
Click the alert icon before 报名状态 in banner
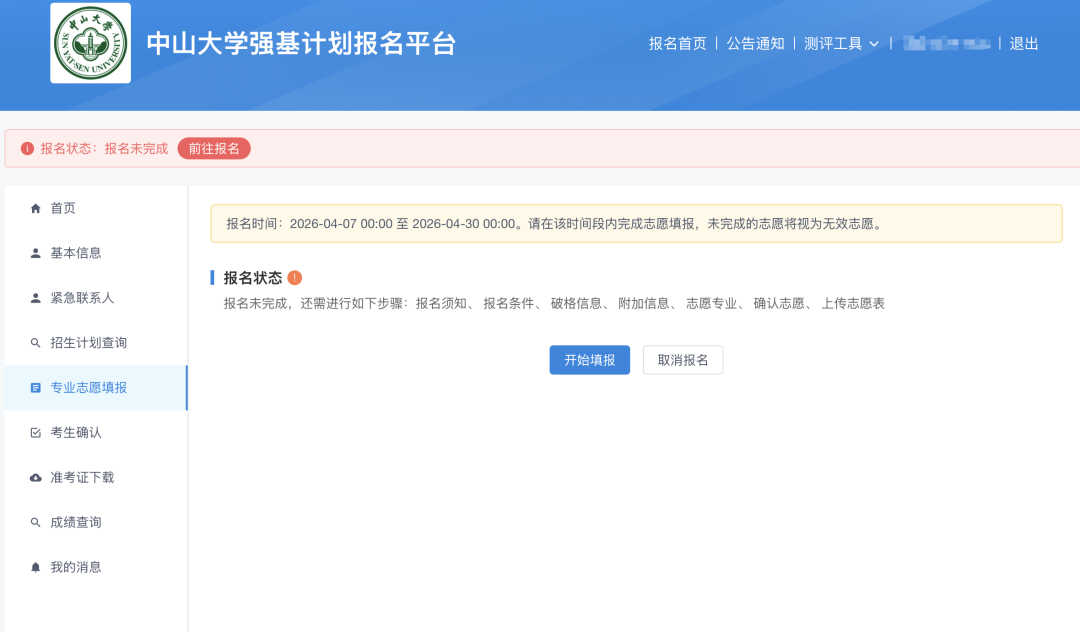[27, 147]
